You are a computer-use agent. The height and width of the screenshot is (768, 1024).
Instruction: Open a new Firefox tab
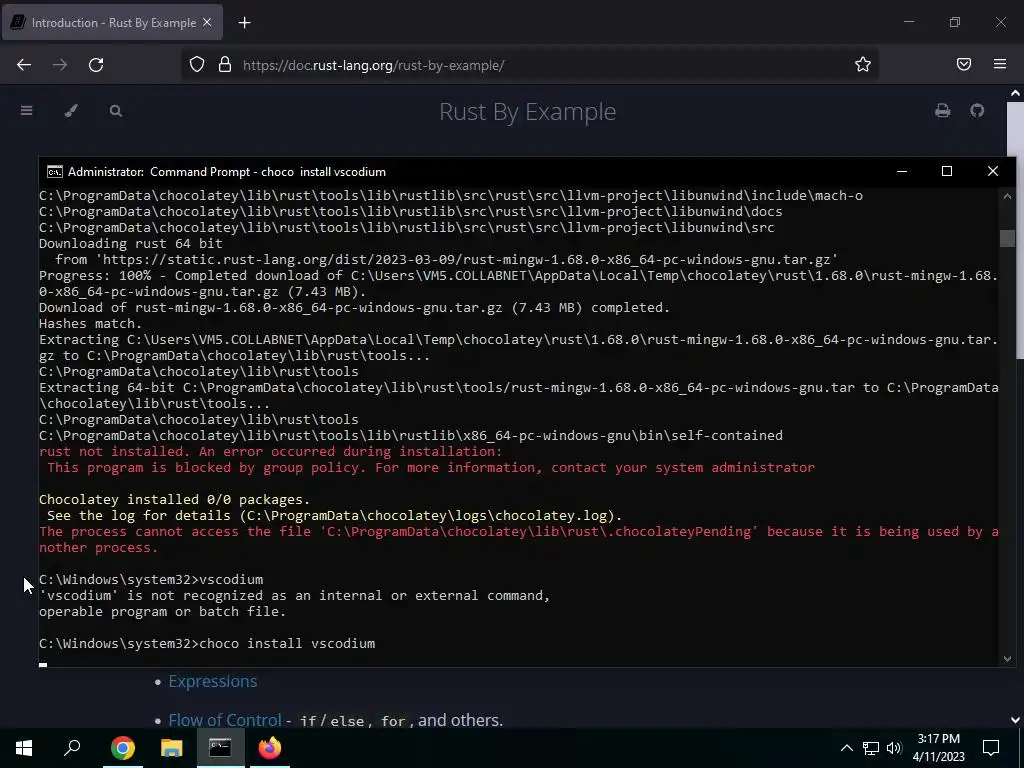coord(244,23)
